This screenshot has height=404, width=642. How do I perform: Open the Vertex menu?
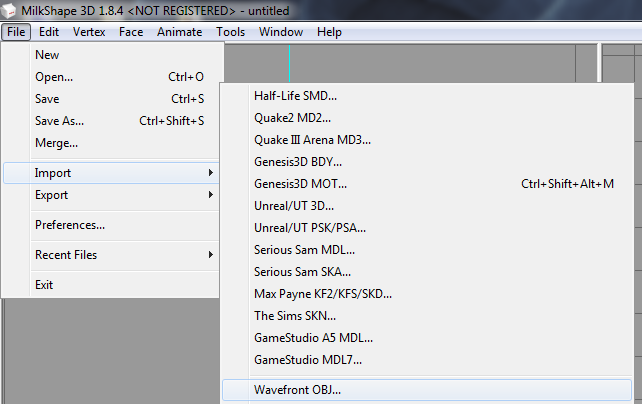coord(89,32)
